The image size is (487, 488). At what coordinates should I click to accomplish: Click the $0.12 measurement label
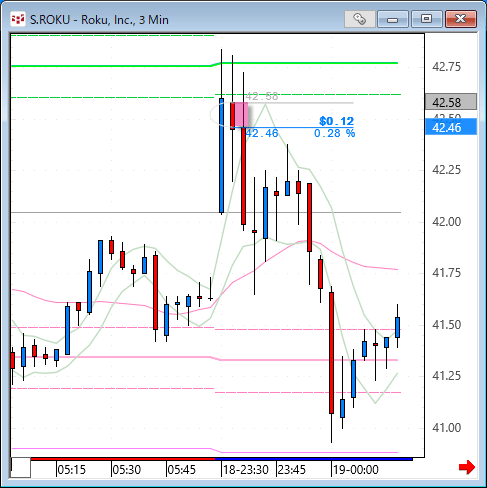336,121
